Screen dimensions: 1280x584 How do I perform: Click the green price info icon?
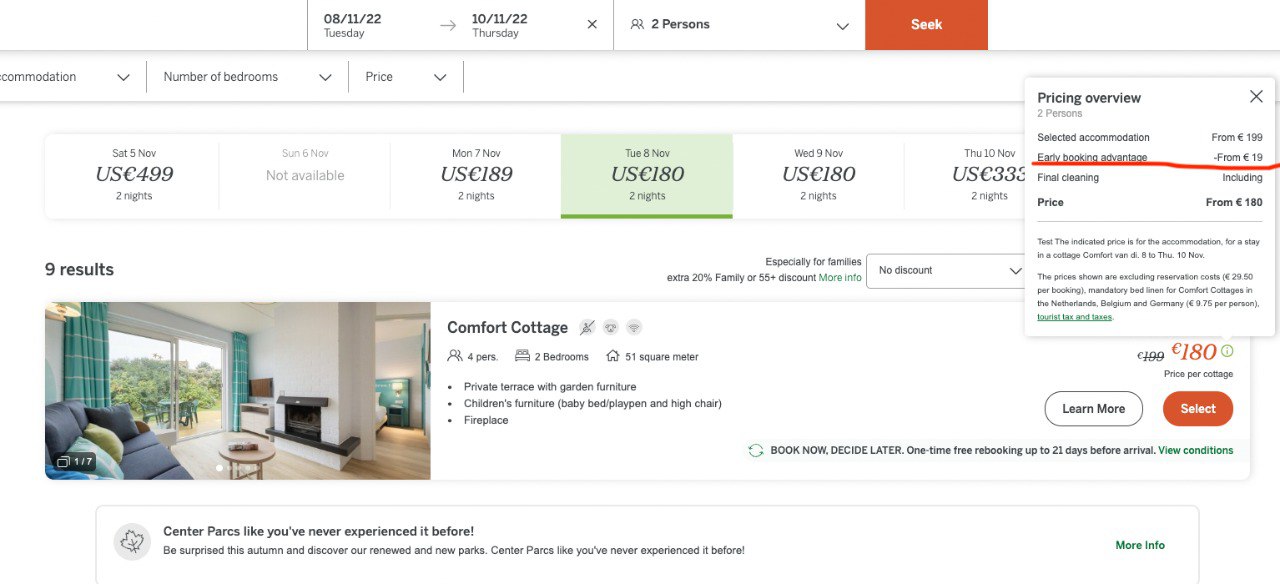pos(1227,351)
